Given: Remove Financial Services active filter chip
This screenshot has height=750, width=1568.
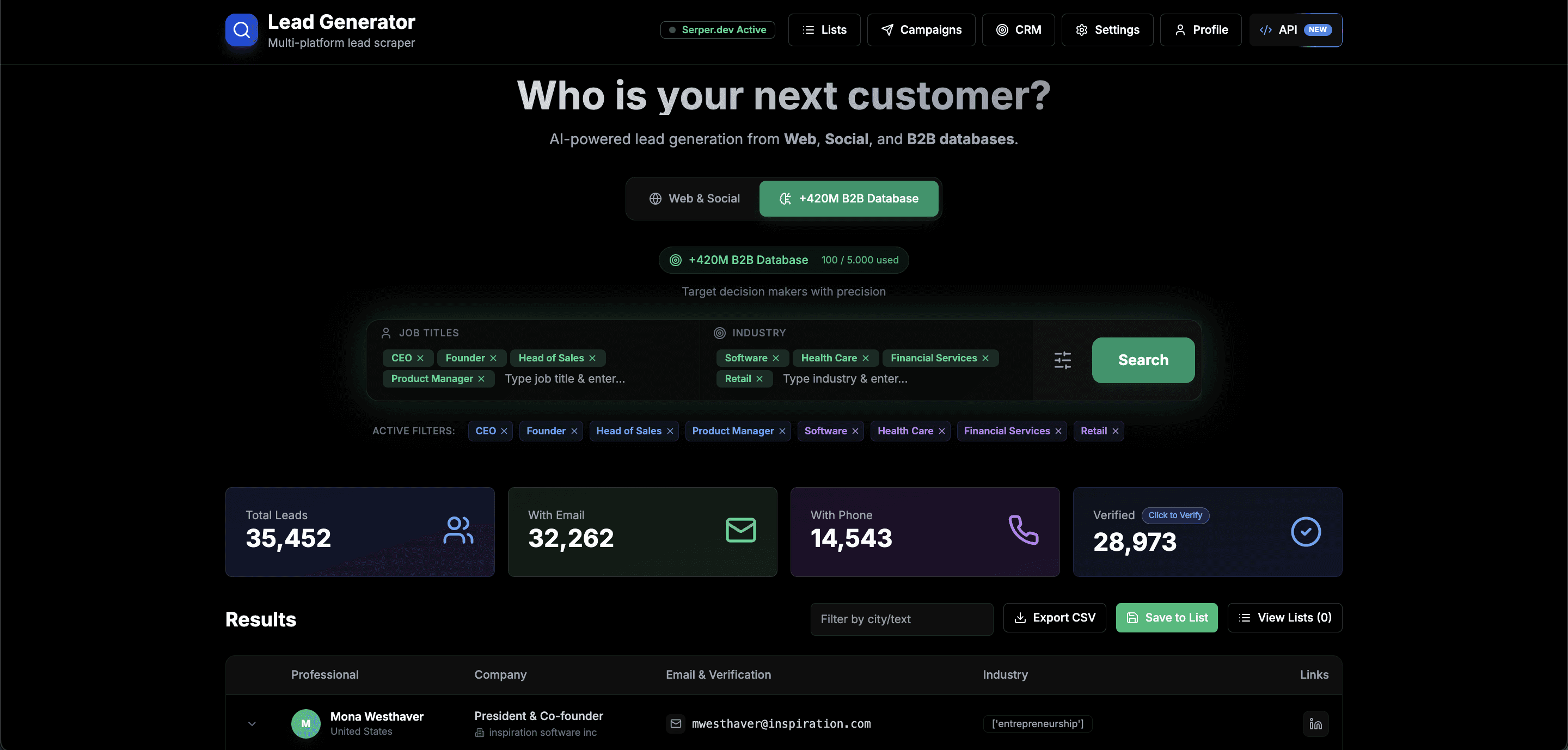Looking at the screenshot, I should coord(1058,431).
